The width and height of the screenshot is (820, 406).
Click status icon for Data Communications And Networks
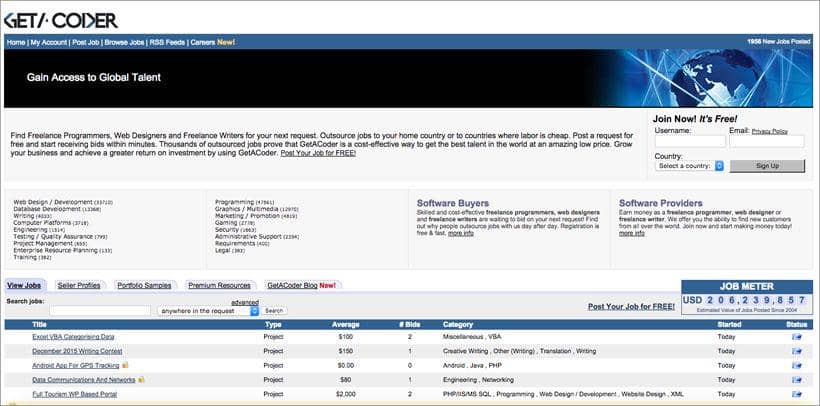pyautogui.click(x=796, y=380)
